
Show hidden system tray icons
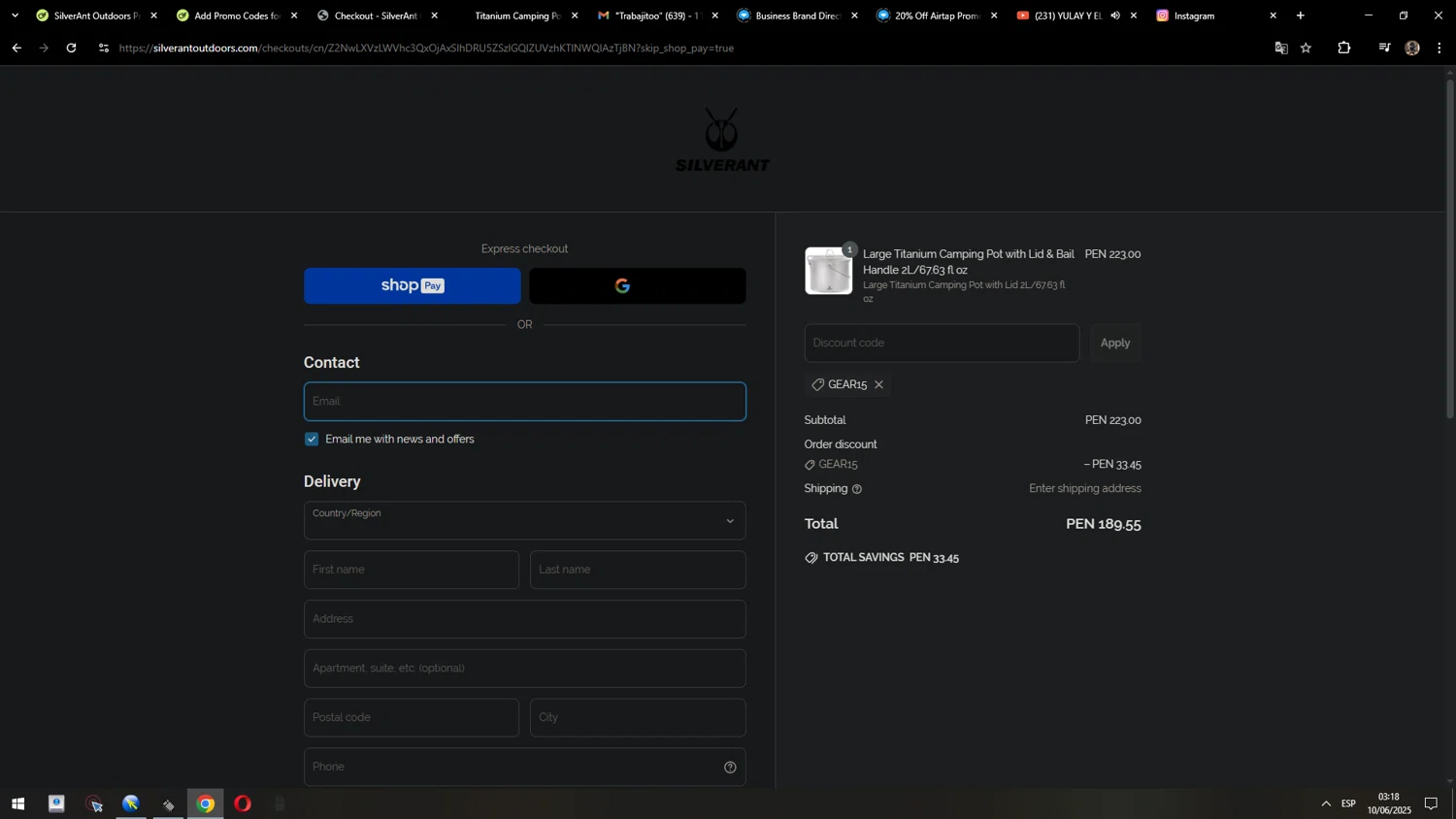point(1326,803)
